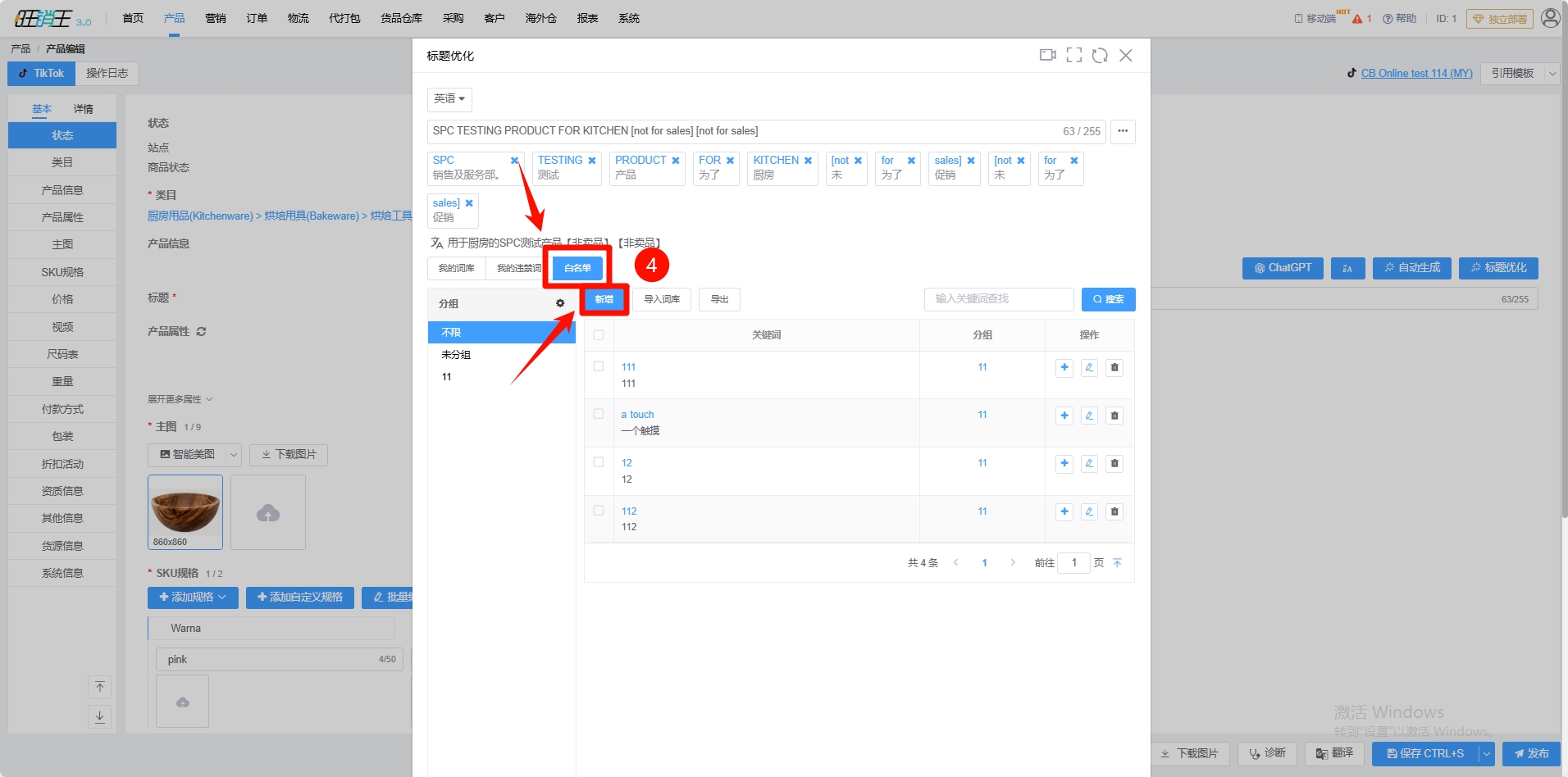Switch to the 白名单 tab
Screen dimensions: 1568x777
(577, 268)
